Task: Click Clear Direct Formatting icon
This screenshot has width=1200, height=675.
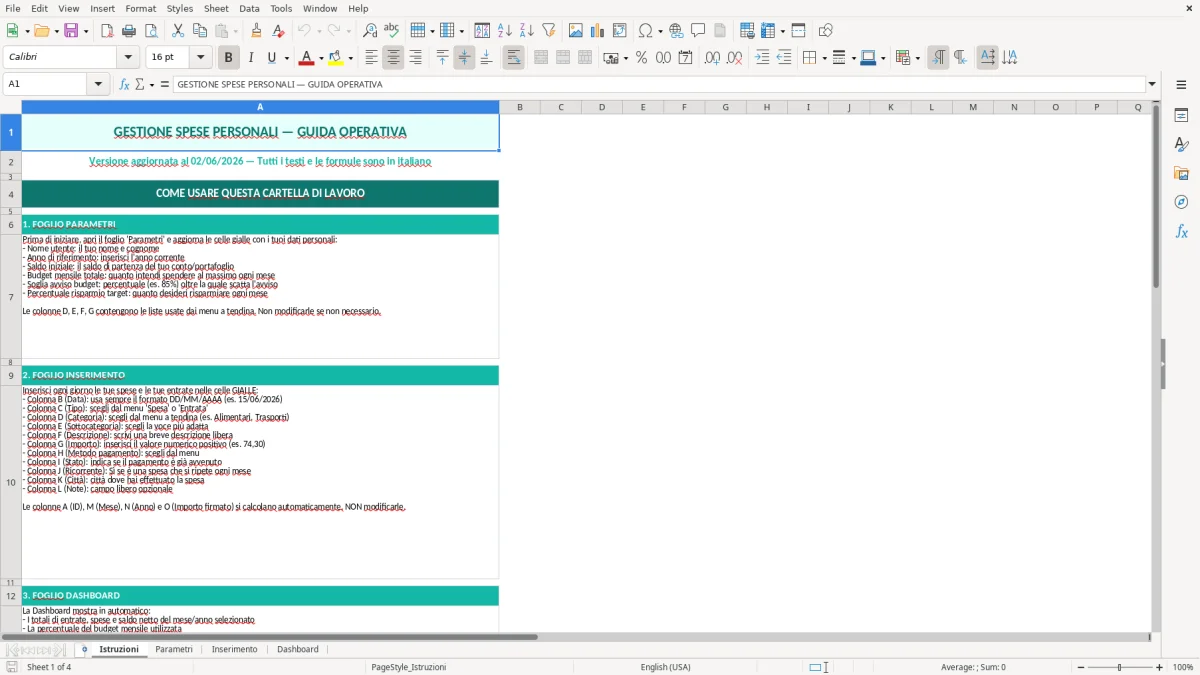Action: coord(277,31)
